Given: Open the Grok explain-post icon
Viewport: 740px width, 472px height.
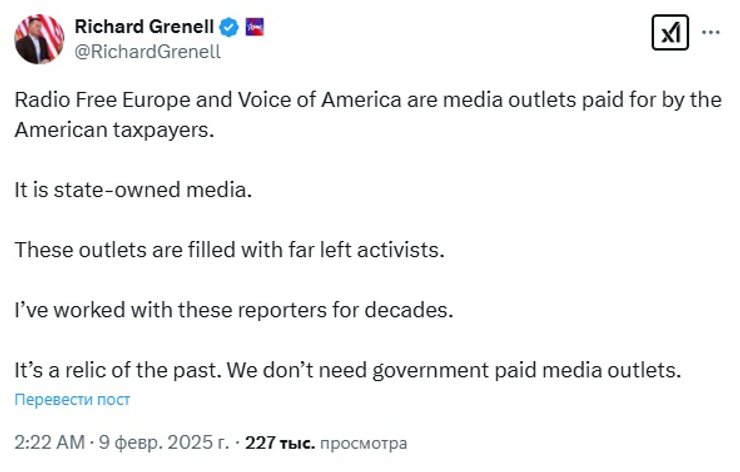Looking at the screenshot, I should pos(669,35).
